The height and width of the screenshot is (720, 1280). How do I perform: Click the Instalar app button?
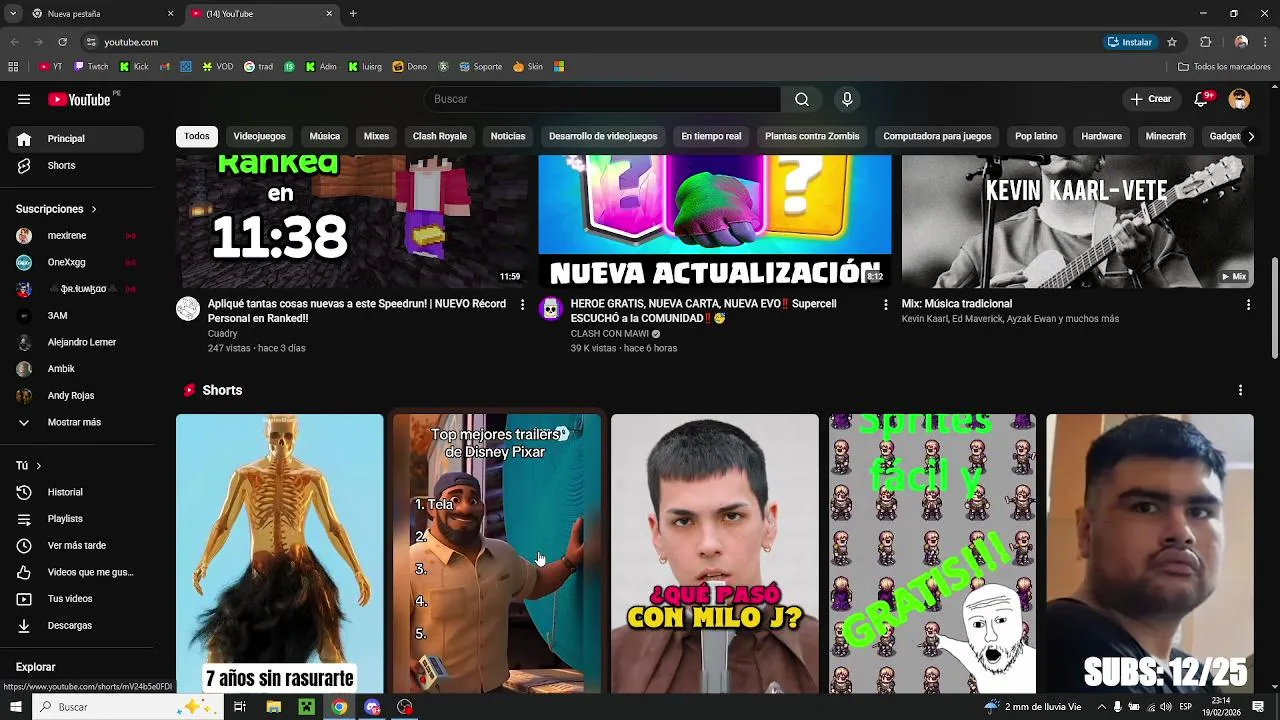coord(1130,42)
